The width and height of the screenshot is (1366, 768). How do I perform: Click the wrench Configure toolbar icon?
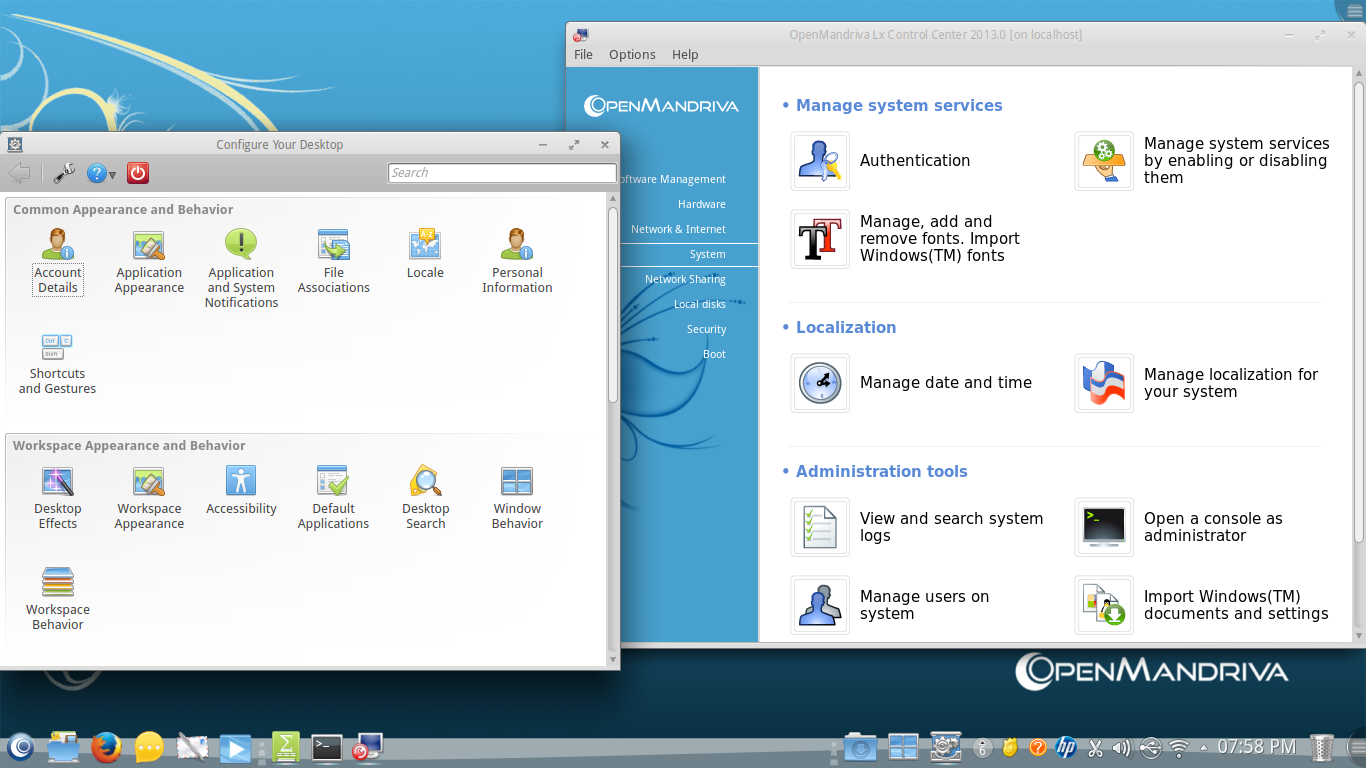(x=64, y=173)
